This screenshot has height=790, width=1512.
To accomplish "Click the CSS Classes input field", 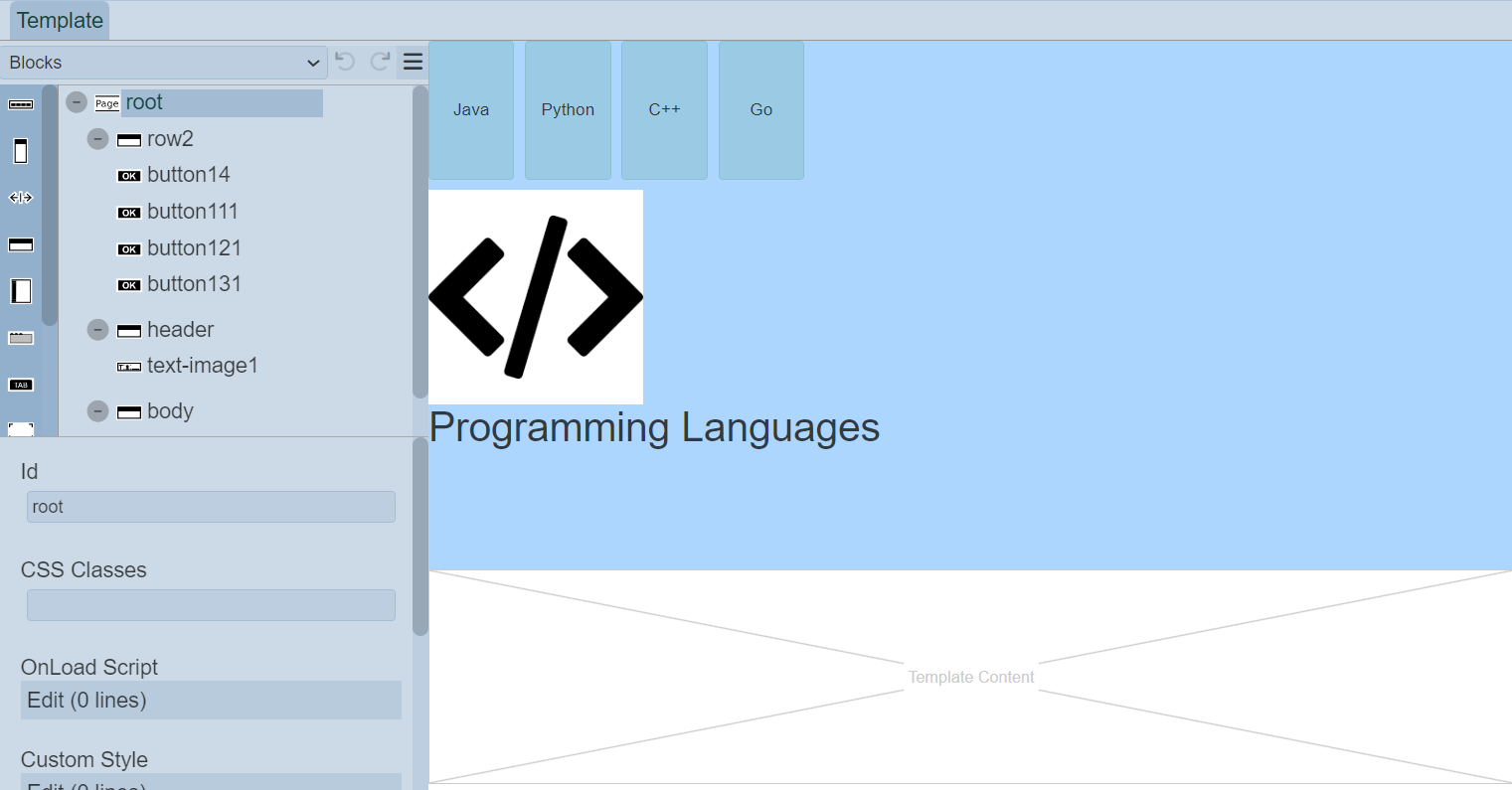I will (x=211, y=605).
